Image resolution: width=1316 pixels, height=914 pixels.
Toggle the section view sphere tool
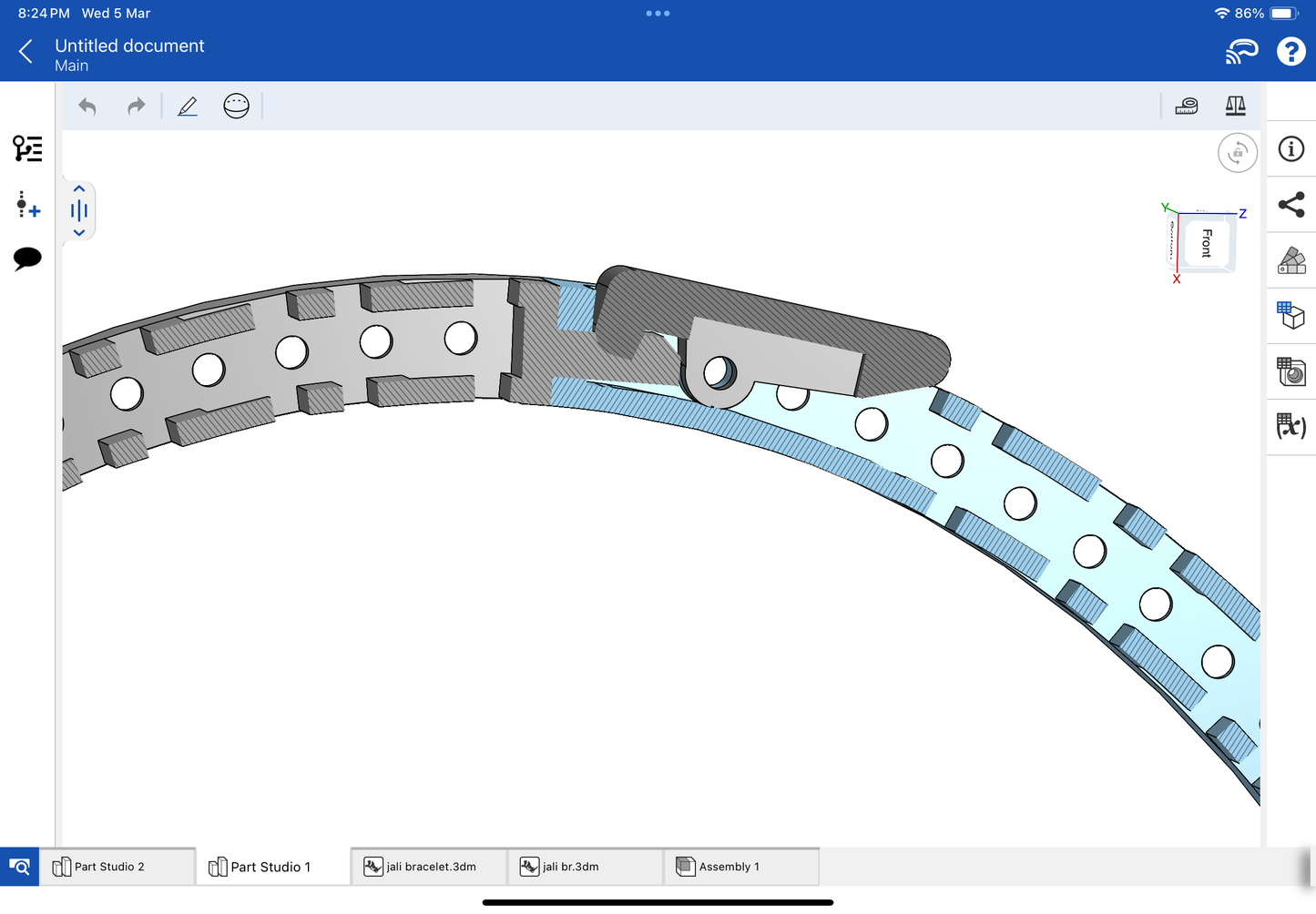tap(236, 107)
